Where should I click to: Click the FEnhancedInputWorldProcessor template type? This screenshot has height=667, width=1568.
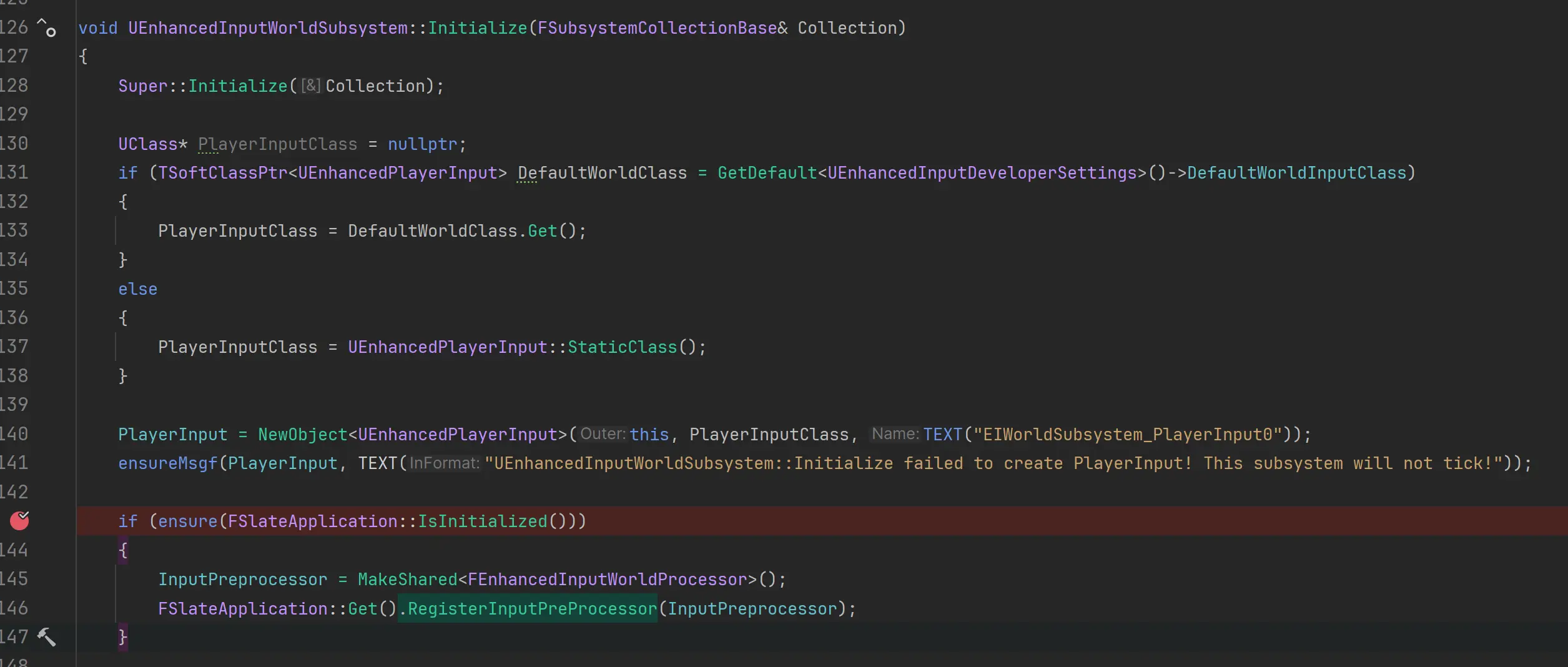(607, 580)
